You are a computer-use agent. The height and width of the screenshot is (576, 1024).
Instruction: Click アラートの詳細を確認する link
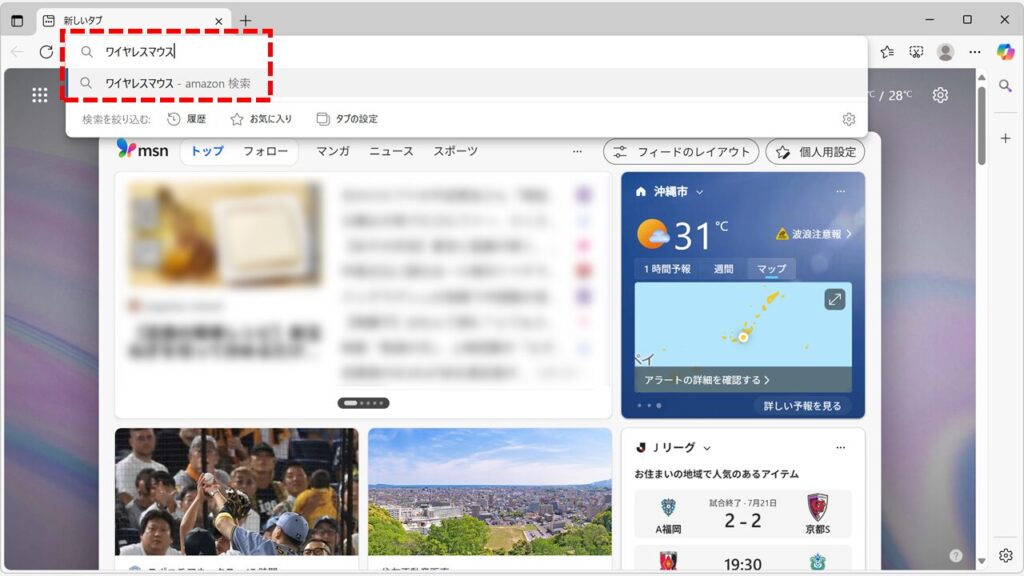tap(707, 380)
